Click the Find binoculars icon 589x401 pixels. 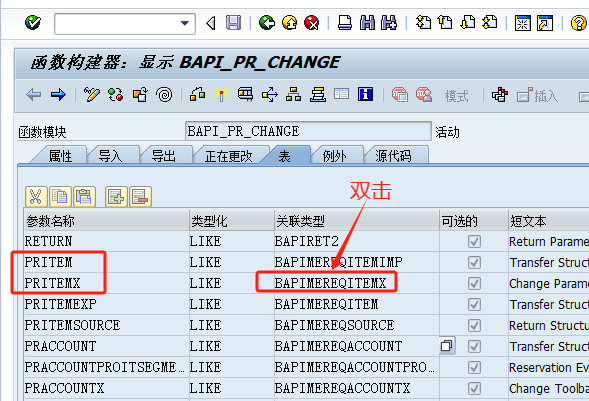coord(367,23)
